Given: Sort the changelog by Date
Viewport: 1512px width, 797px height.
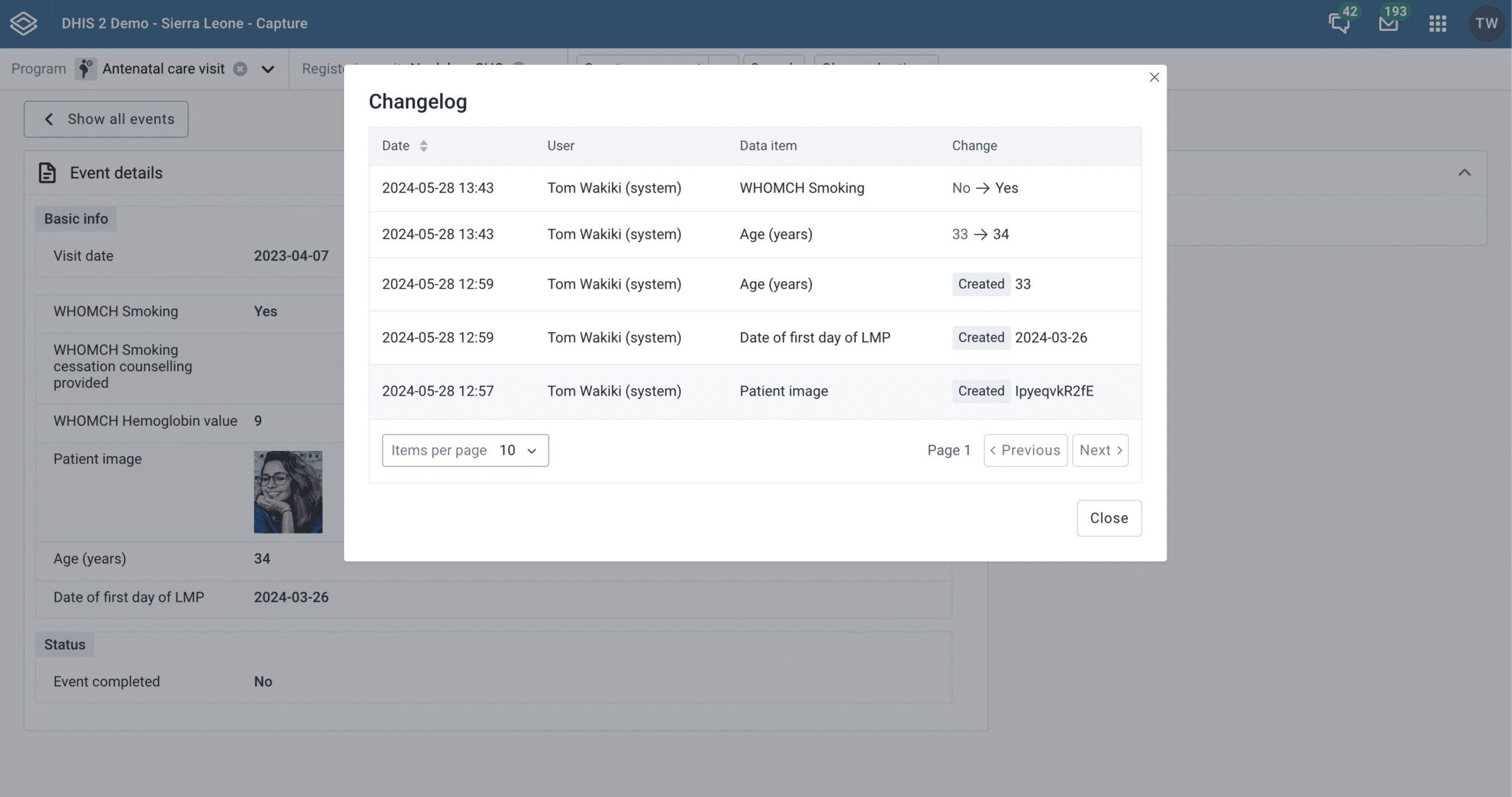Looking at the screenshot, I should pyautogui.click(x=424, y=145).
